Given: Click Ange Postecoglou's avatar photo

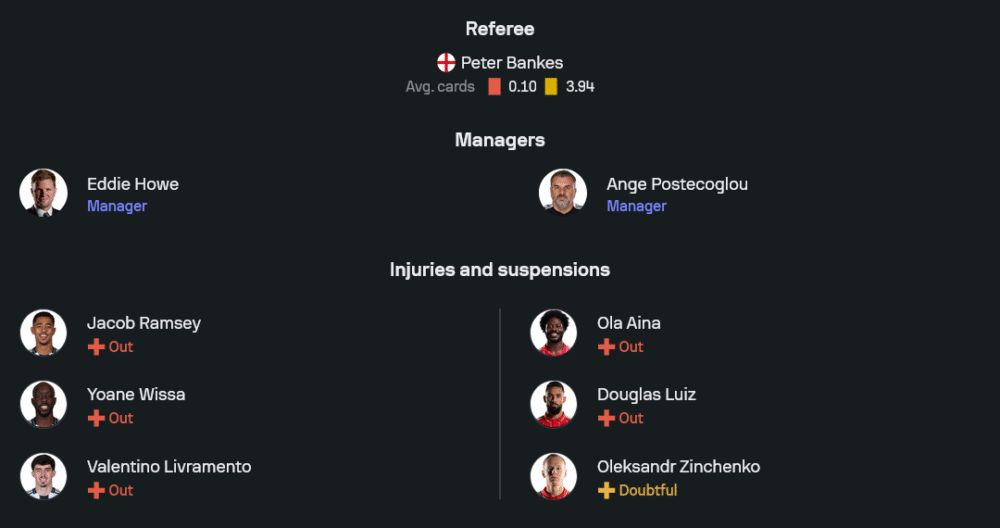Looking at the screenshot, I should (x=563, y=193).
